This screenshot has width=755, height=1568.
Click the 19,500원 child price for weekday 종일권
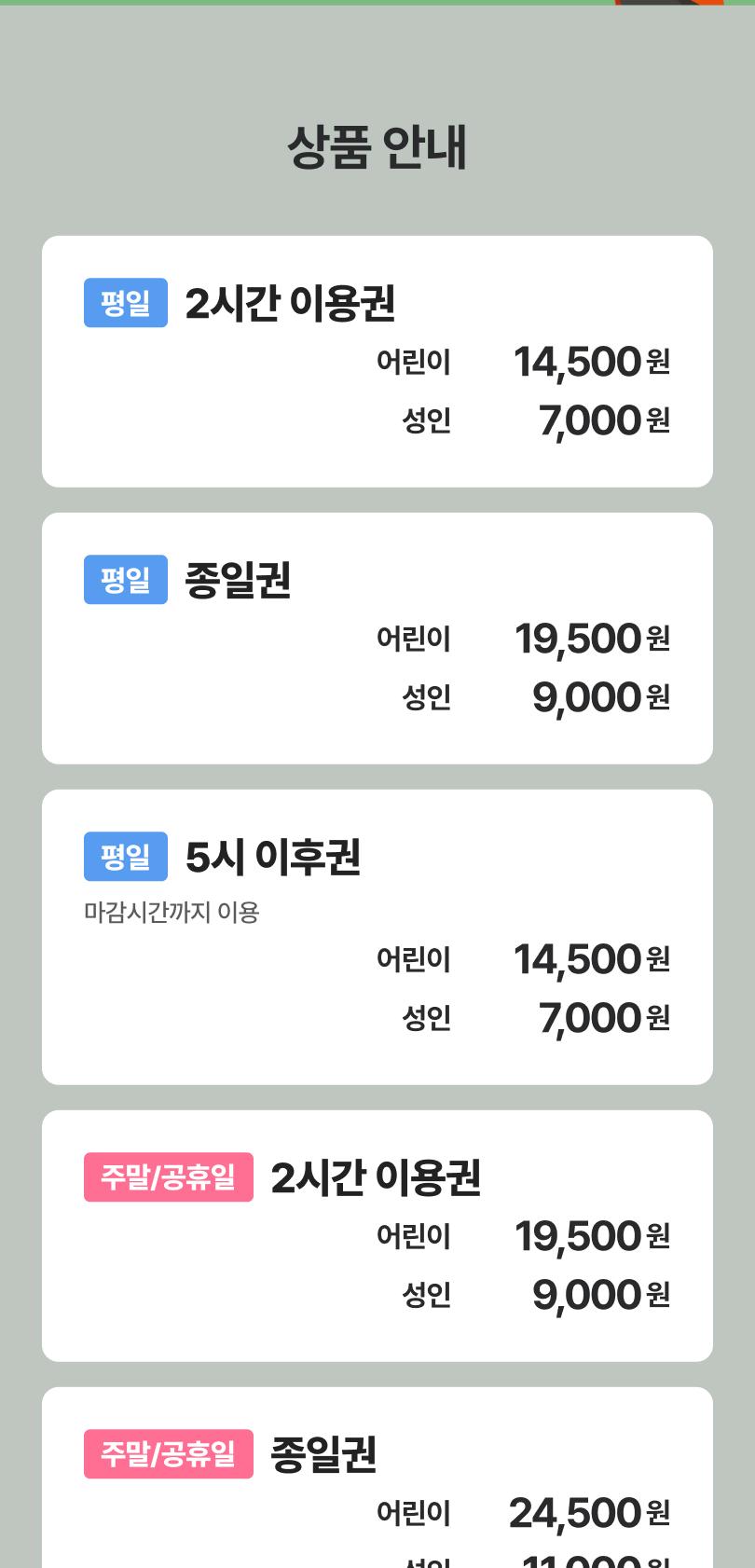pos(591,639)
